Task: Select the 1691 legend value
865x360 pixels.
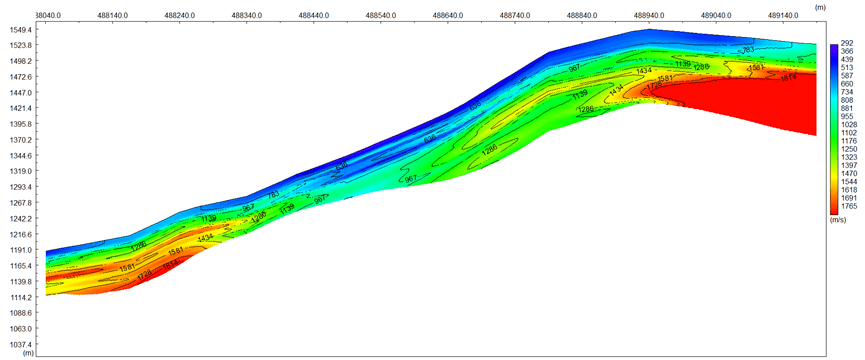Action: pos(849,198)
